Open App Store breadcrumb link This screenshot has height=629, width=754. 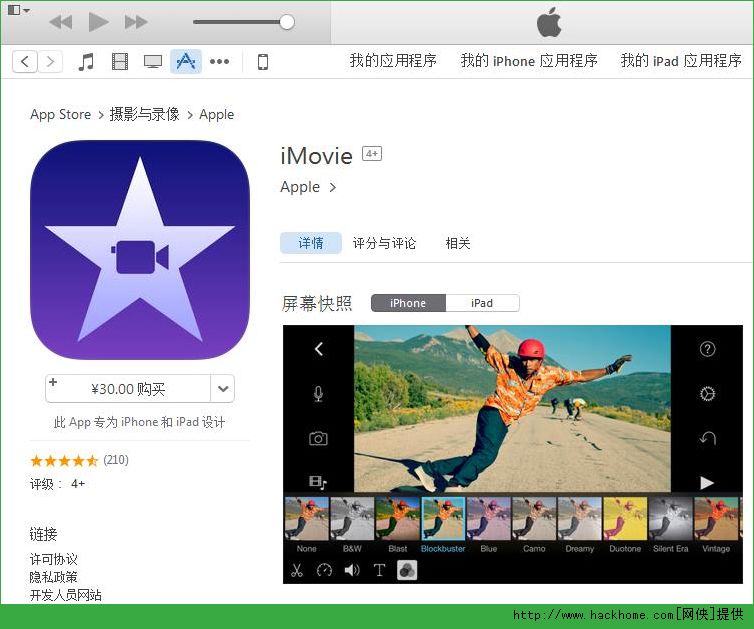[x=61, y=114]
